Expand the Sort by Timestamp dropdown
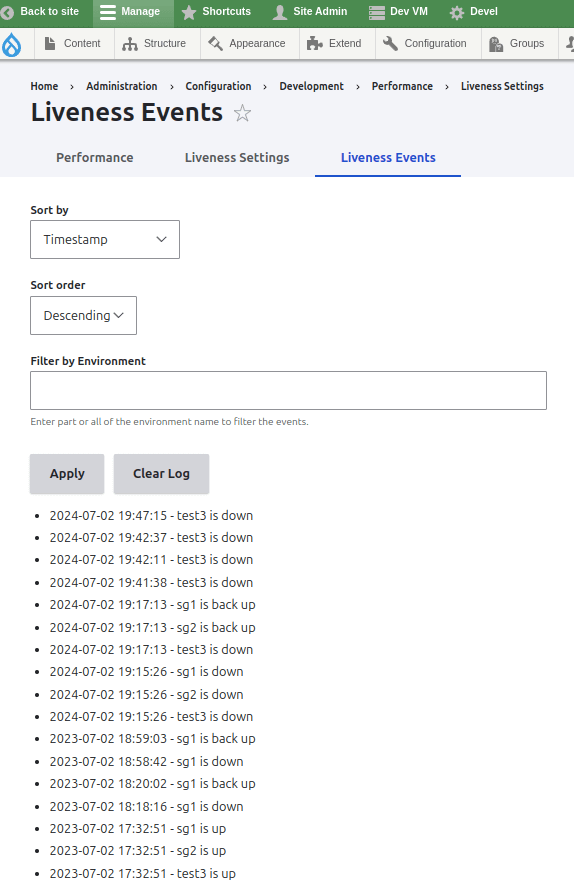 coord(105,240)
